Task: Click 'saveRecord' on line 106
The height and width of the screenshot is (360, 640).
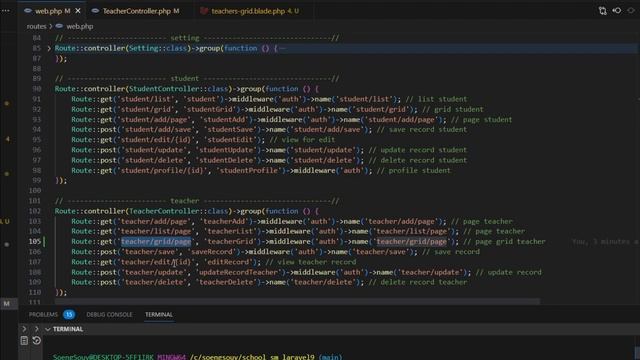Action: click(x=212, y=252)
